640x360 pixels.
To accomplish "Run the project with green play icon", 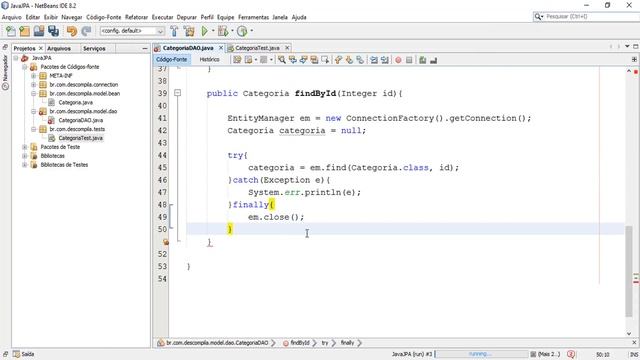I will pos(204,31).
